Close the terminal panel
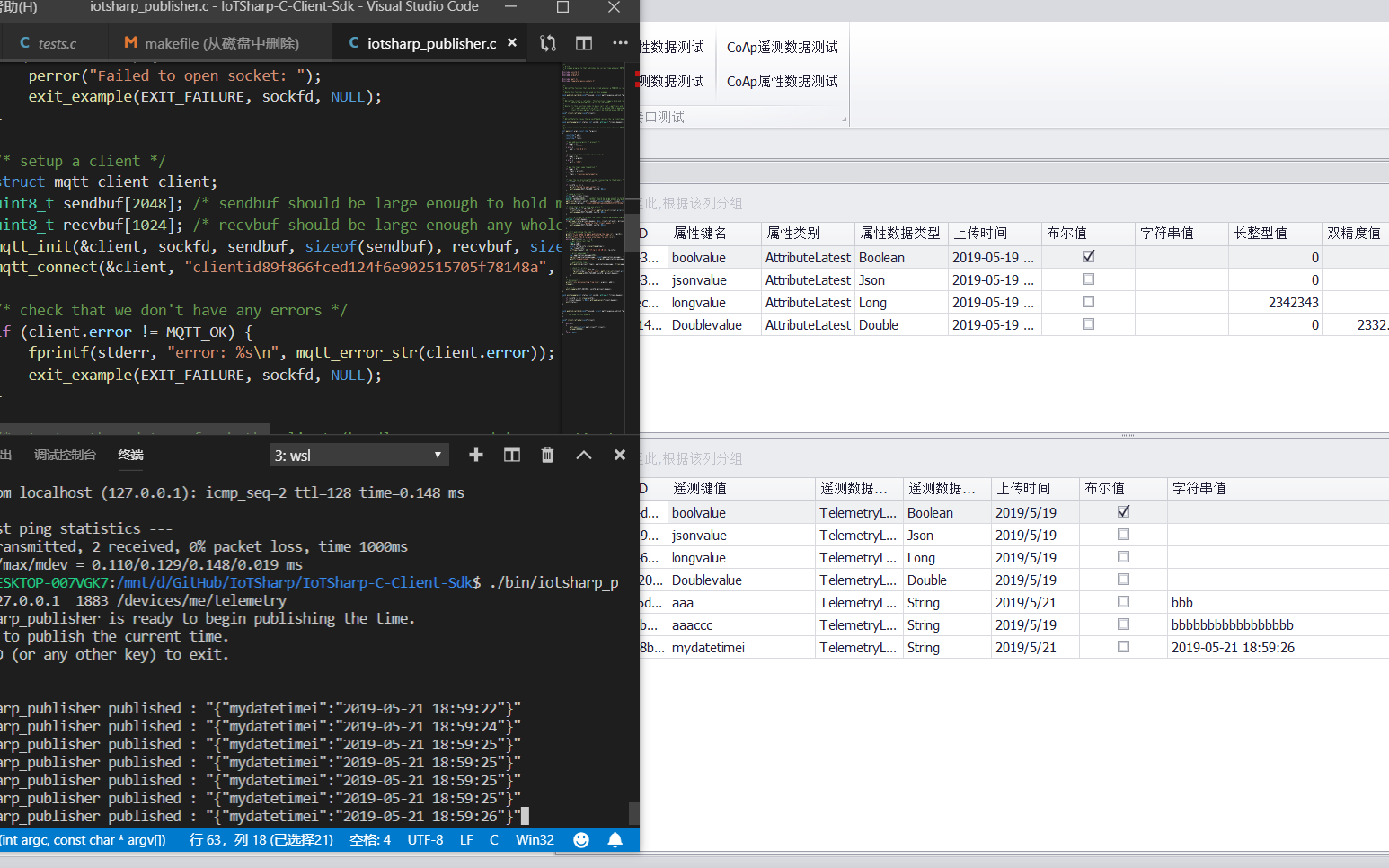The width and height of the screenshot is (1389, 868). 620,456
